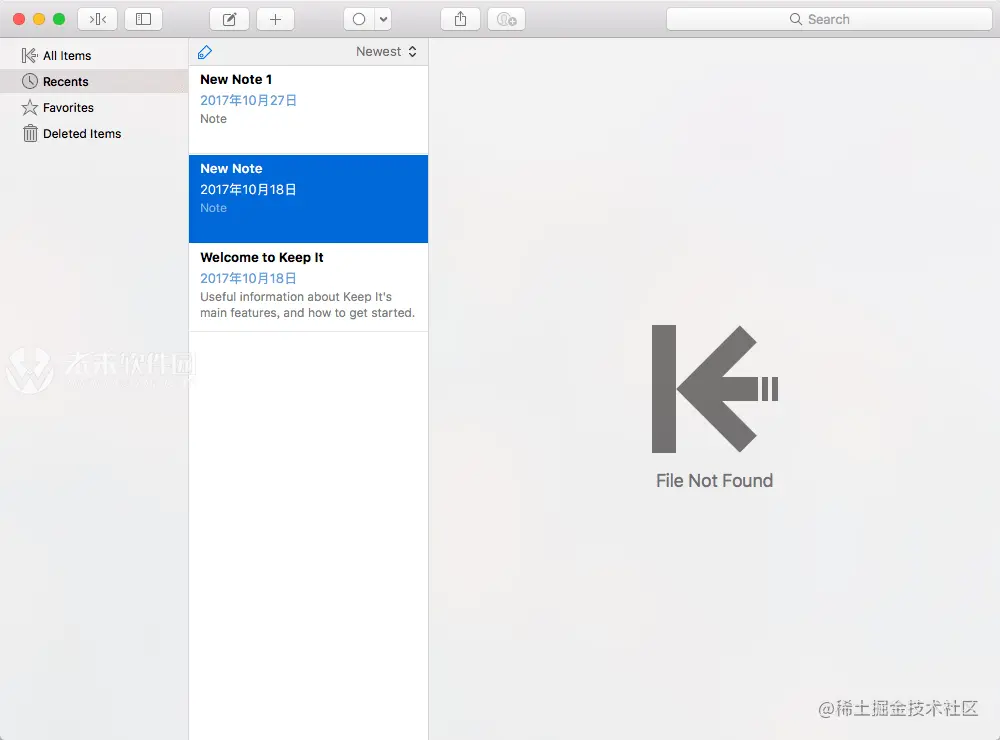Minimize the window with yellow button
1000x740 pixels.
(x=39, y=19)
